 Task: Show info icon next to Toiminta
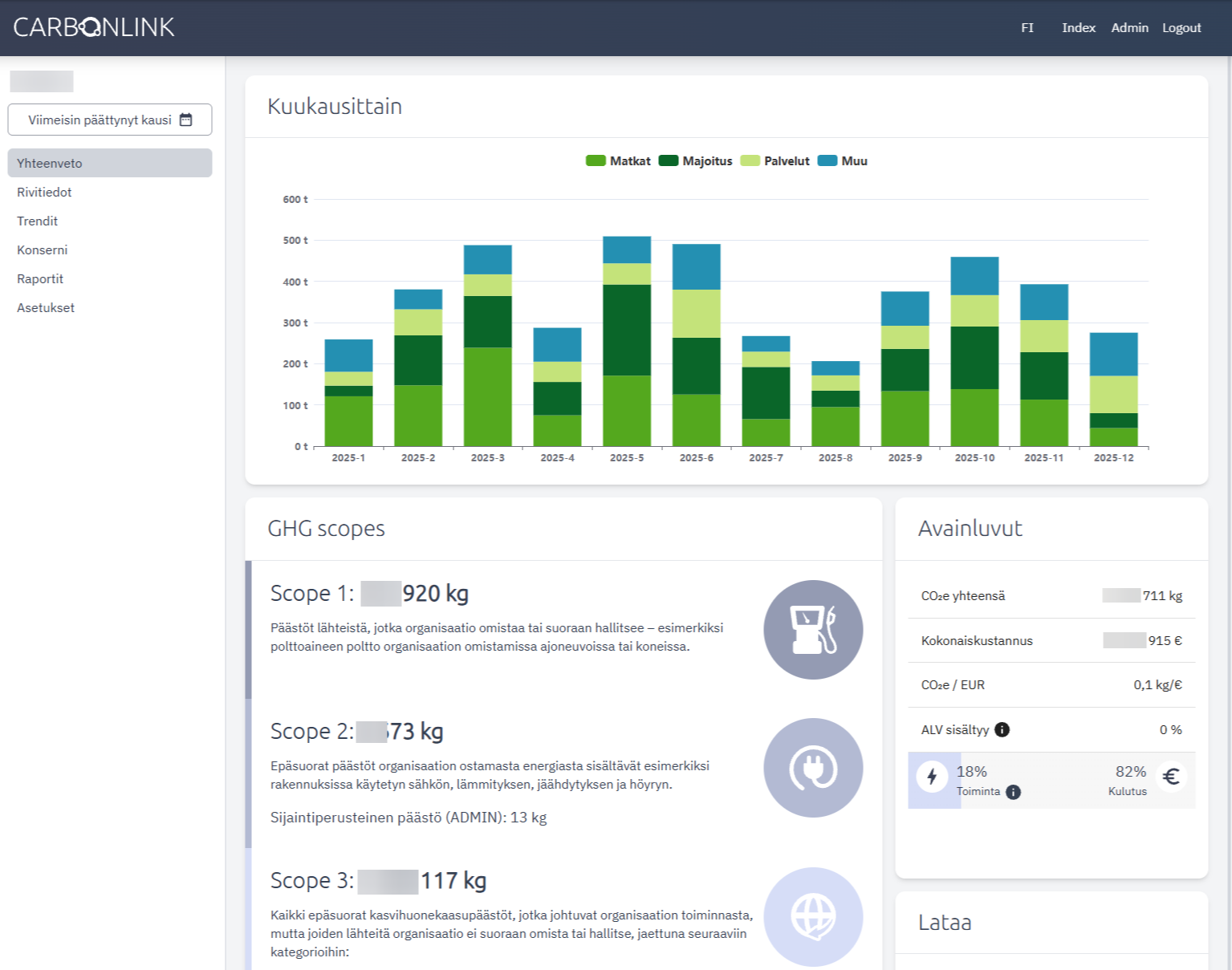click(1014, 792)
